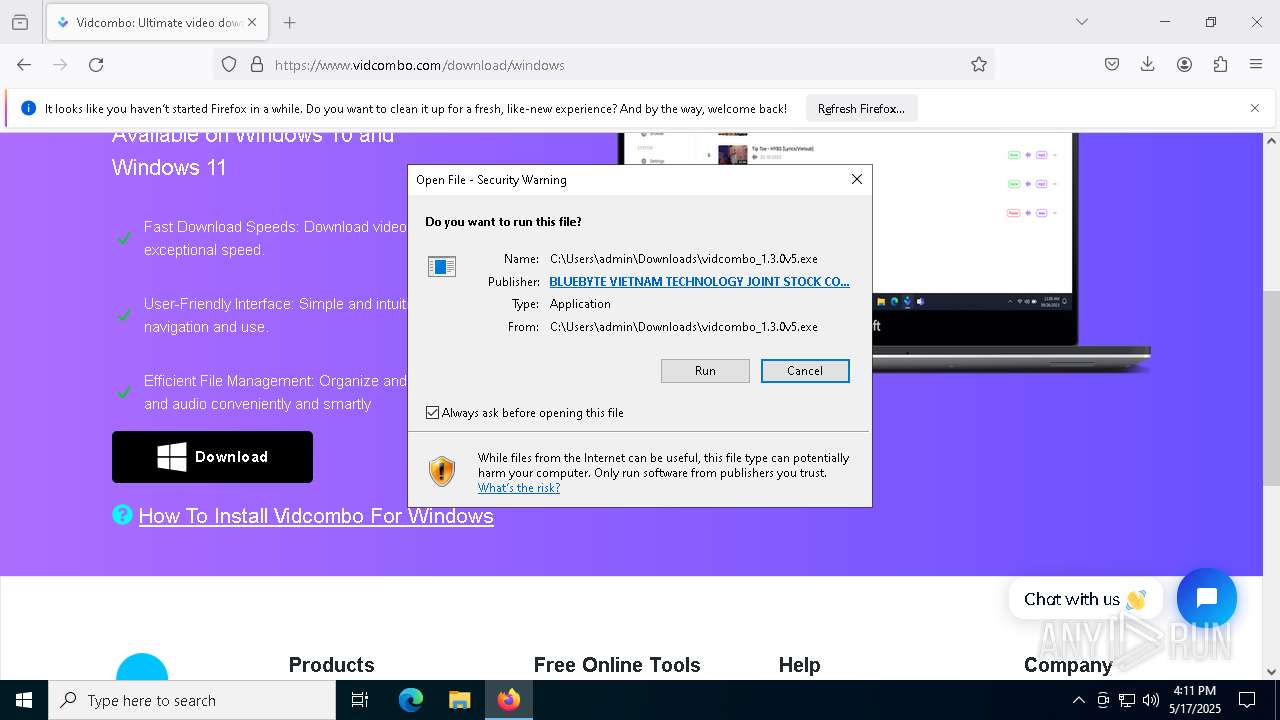Click the Firefox taskbar icon
1280x720 pixels.
tap(509, 700)
